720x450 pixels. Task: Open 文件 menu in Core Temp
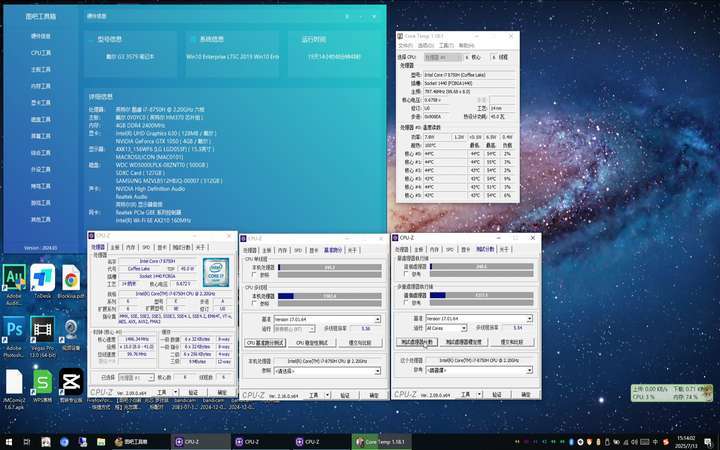405,45
